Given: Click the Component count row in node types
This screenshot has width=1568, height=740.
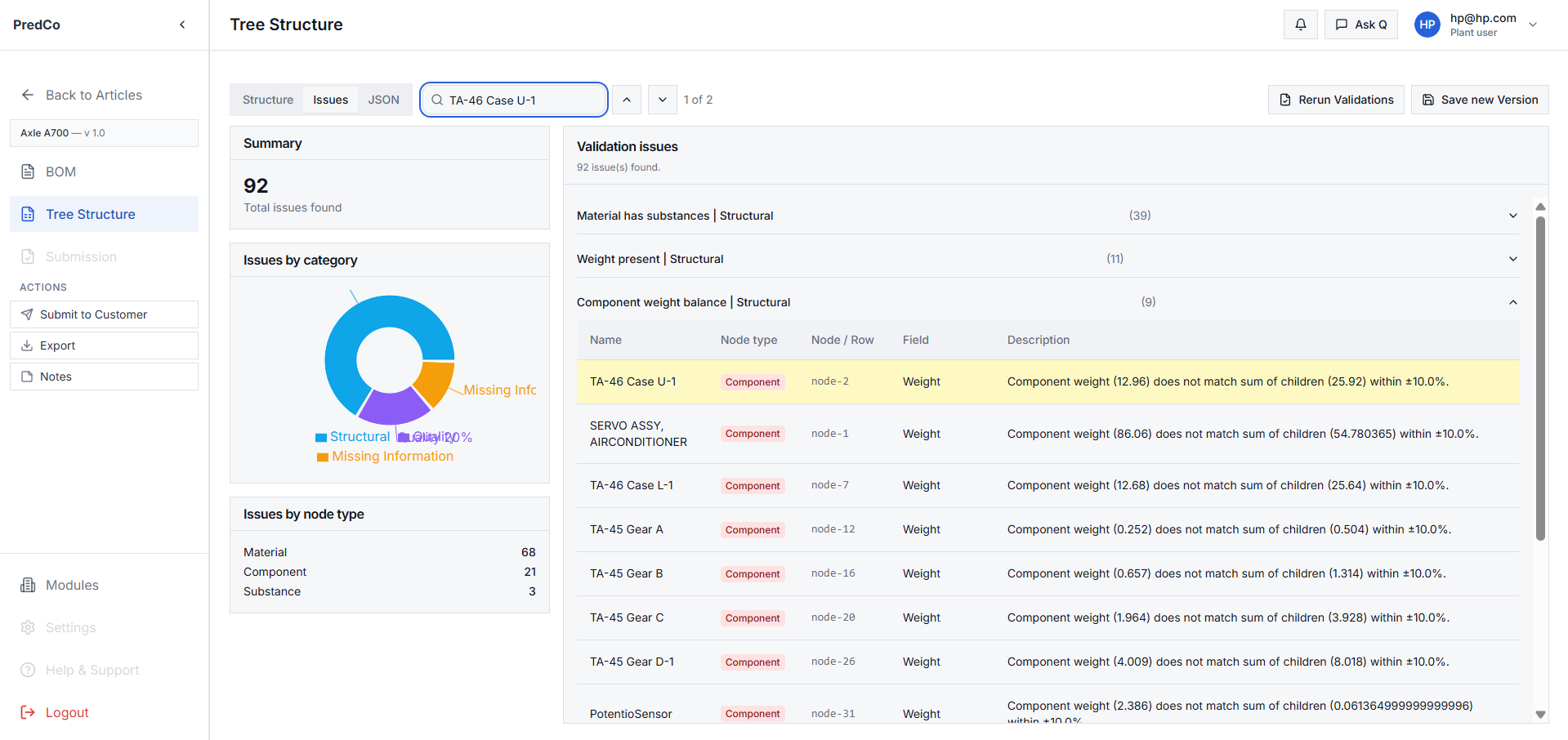Looking at the screenshot, I should point(390,572).
